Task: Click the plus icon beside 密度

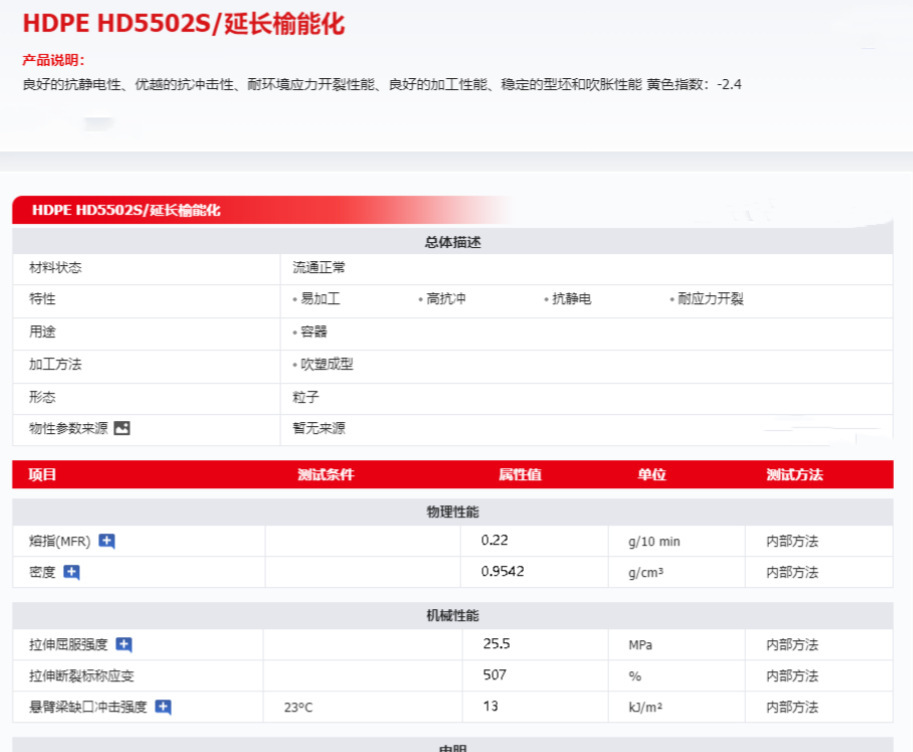Action: tap(72, 572)
